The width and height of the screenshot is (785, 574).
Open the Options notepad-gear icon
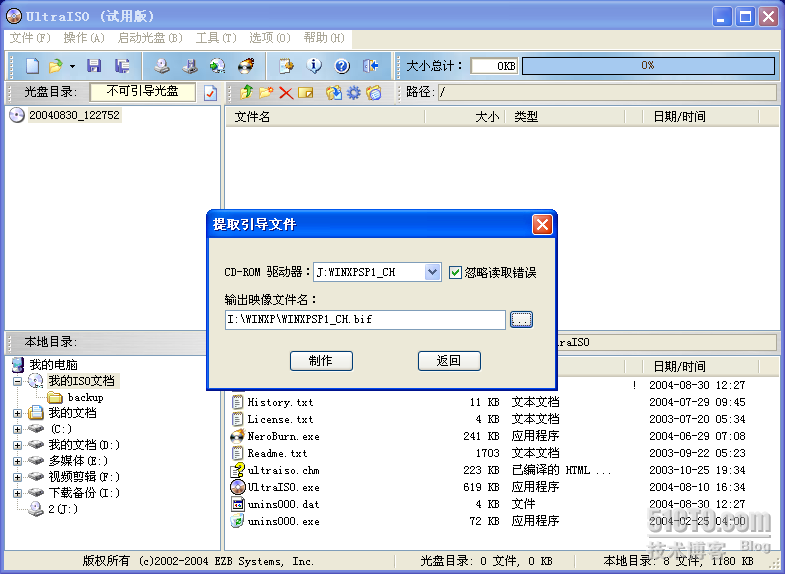coord(286,66)
